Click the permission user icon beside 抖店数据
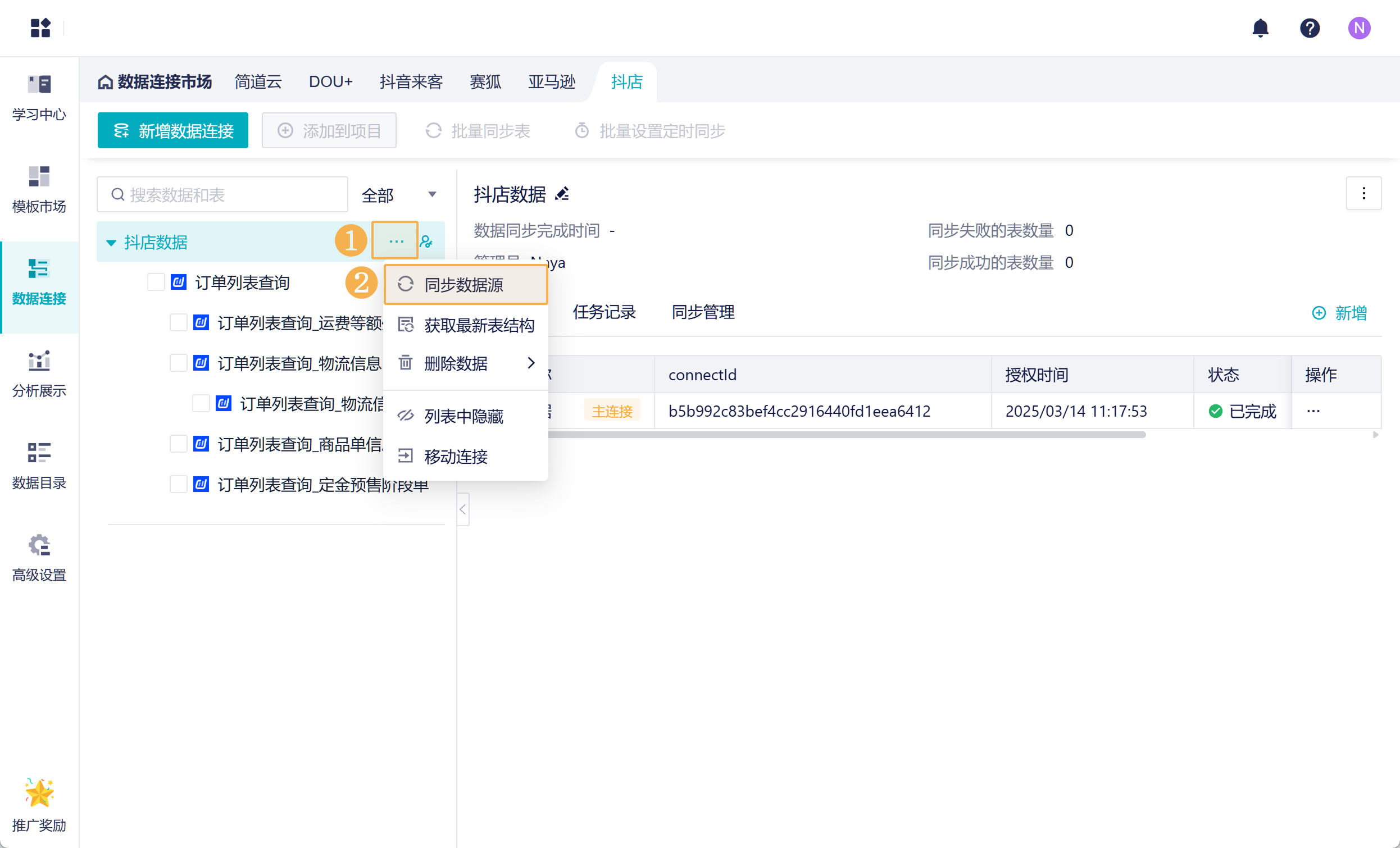 [426, 242]
